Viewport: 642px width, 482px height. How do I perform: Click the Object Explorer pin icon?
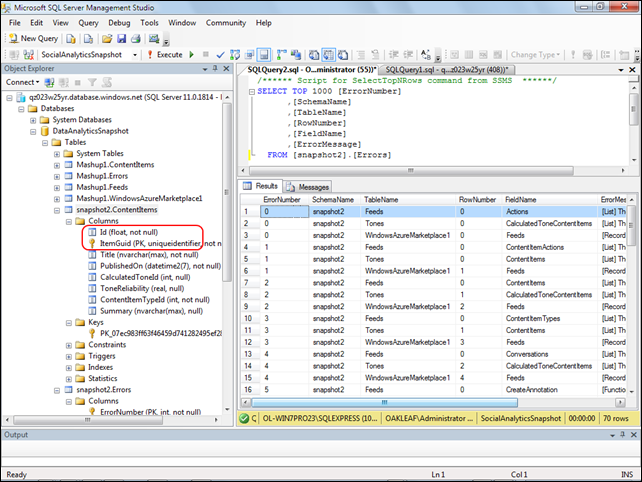(216, 68)
